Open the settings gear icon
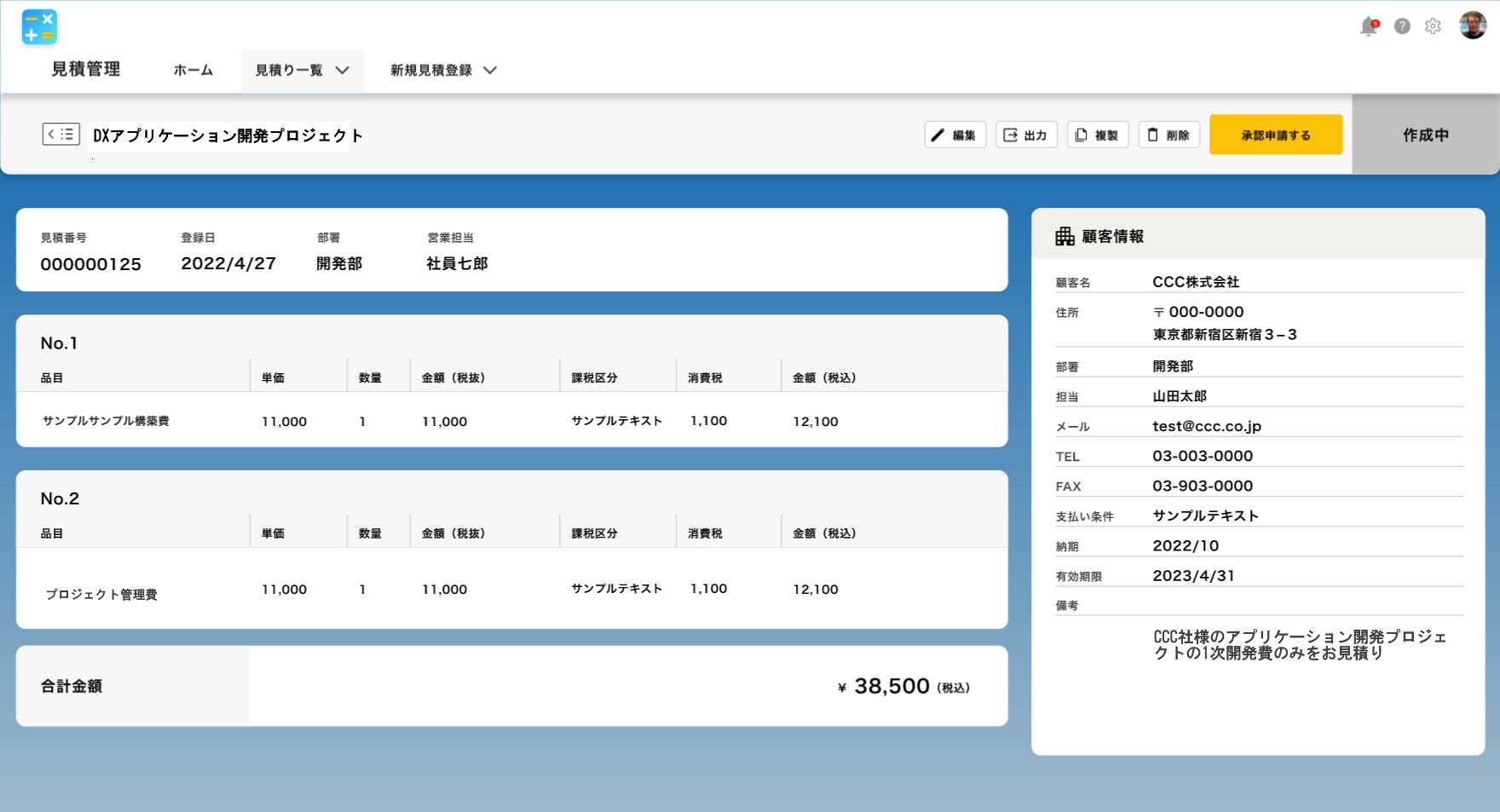Screen dimensions: 1500x812 (1431, 26)
